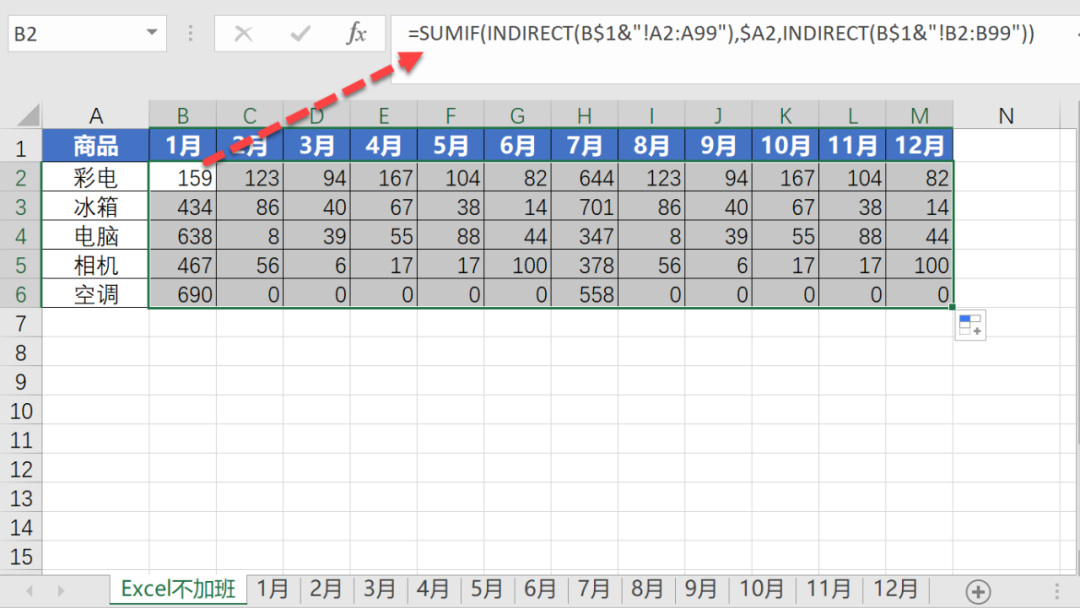
Task: Click the Enter checkmark formula button
Action: coord(300,33)
